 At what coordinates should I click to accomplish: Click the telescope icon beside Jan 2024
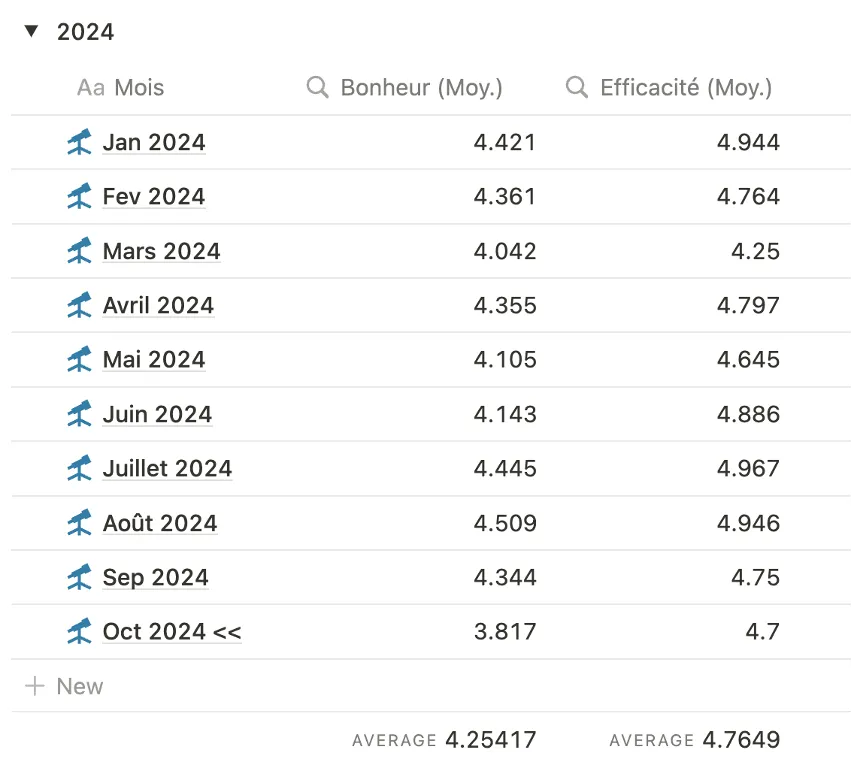(x=79, y=142)
